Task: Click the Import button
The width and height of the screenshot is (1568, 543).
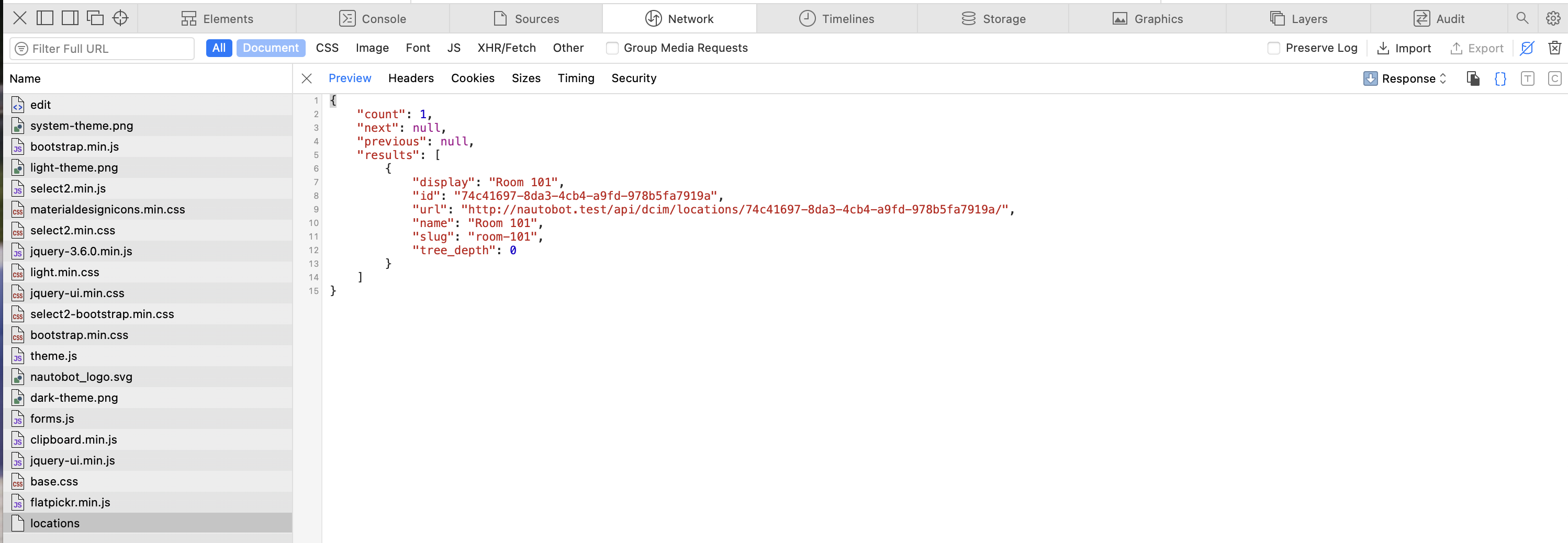Action: coord(1404,48)
